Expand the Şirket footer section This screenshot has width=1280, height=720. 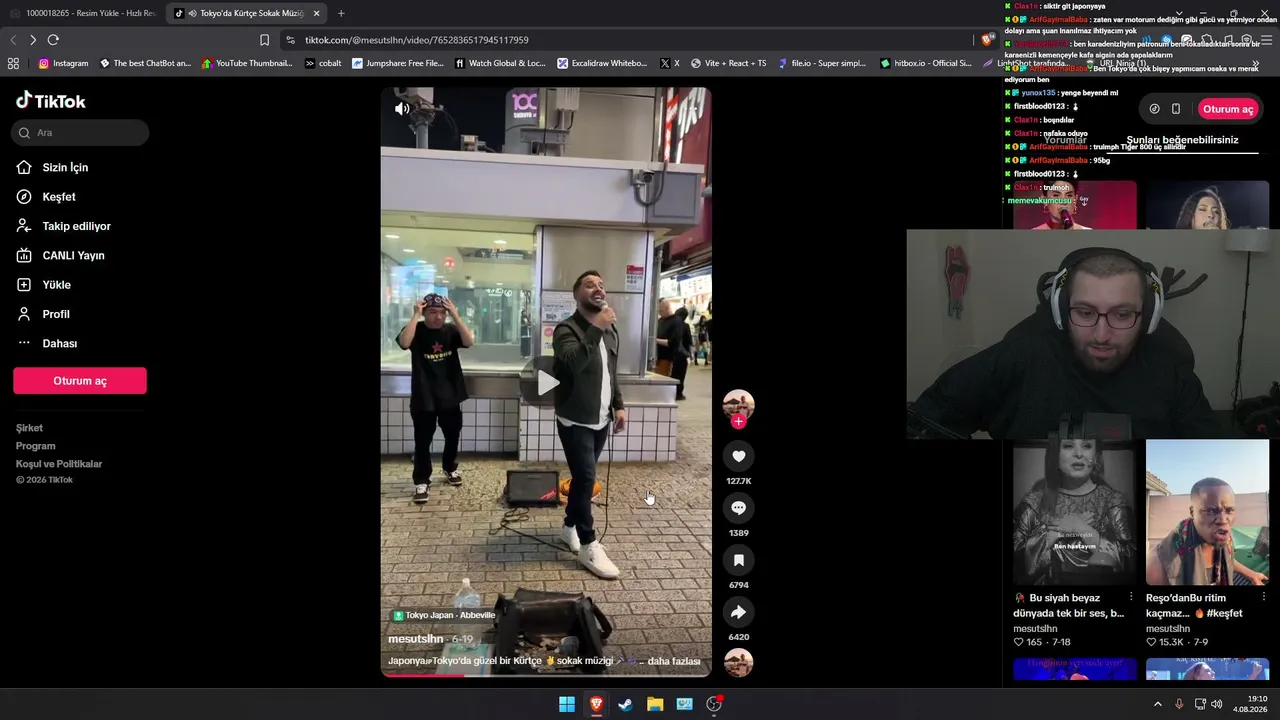pyautogui.click(x=29, y=428)
